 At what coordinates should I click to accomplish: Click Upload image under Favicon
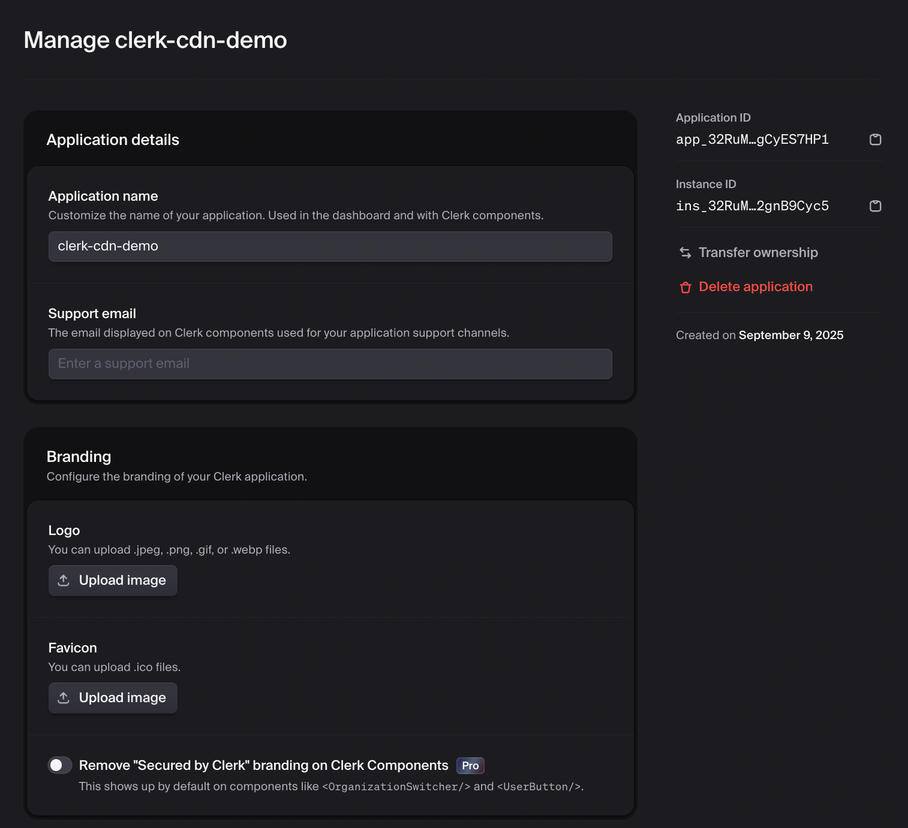click(x=113, y=697)
